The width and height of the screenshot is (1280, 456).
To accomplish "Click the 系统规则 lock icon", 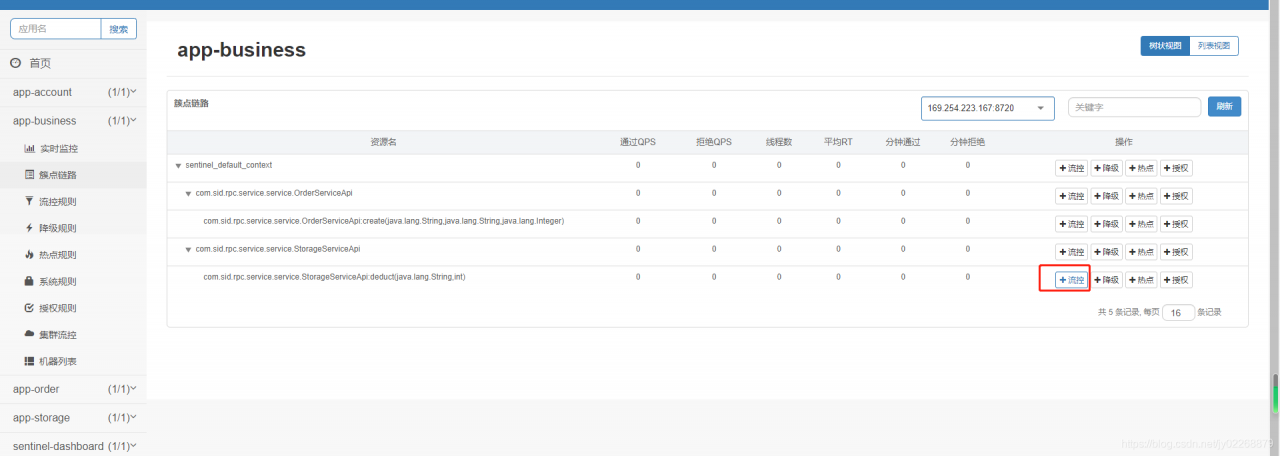I will click(x=29, y=281).
